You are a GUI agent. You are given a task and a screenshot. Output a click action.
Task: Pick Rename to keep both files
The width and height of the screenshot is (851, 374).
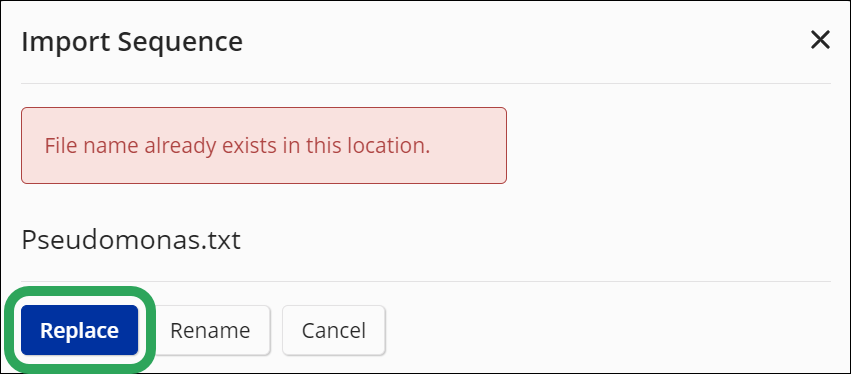(x=210, y=330)
